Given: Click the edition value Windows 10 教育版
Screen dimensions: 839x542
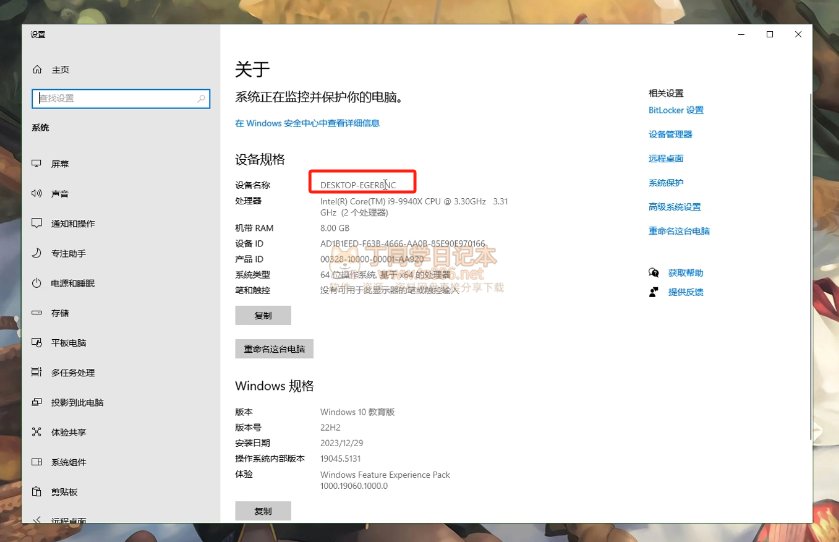Looking at the screenshot, I should 357,412.
